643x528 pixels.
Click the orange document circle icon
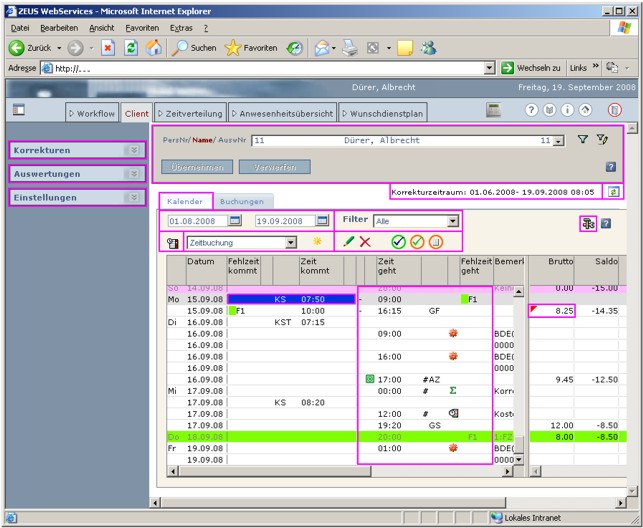pos(436,242)
